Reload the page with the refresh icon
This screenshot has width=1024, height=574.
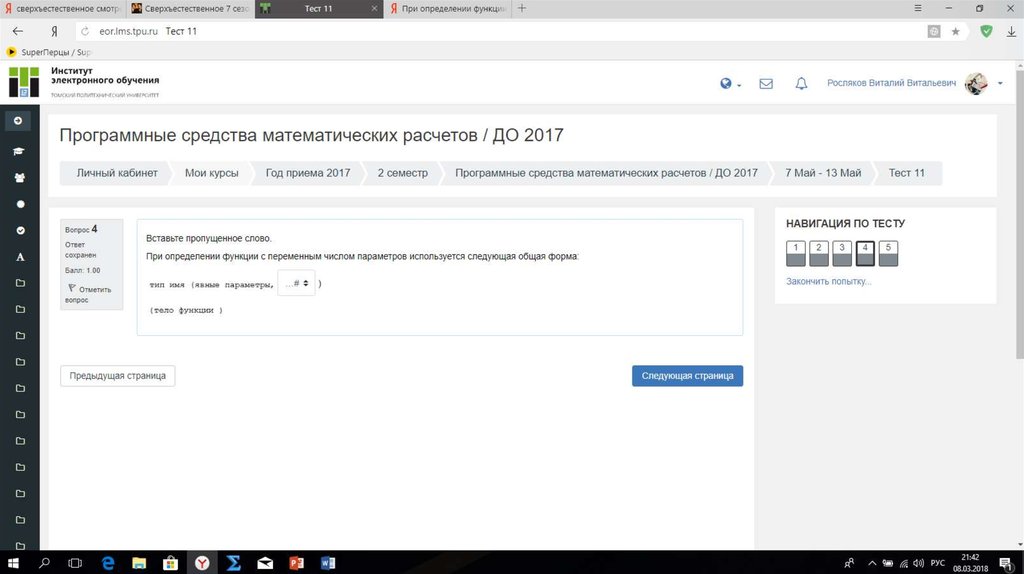(x=85, y=31)
